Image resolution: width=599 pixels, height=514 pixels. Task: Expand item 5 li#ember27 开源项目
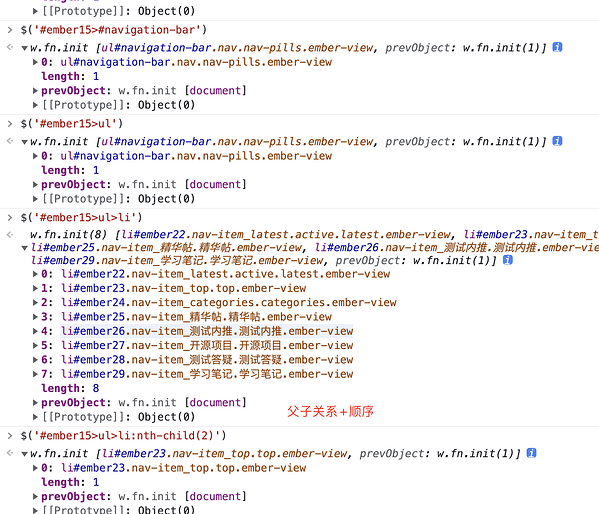click(x=35, y=345)
